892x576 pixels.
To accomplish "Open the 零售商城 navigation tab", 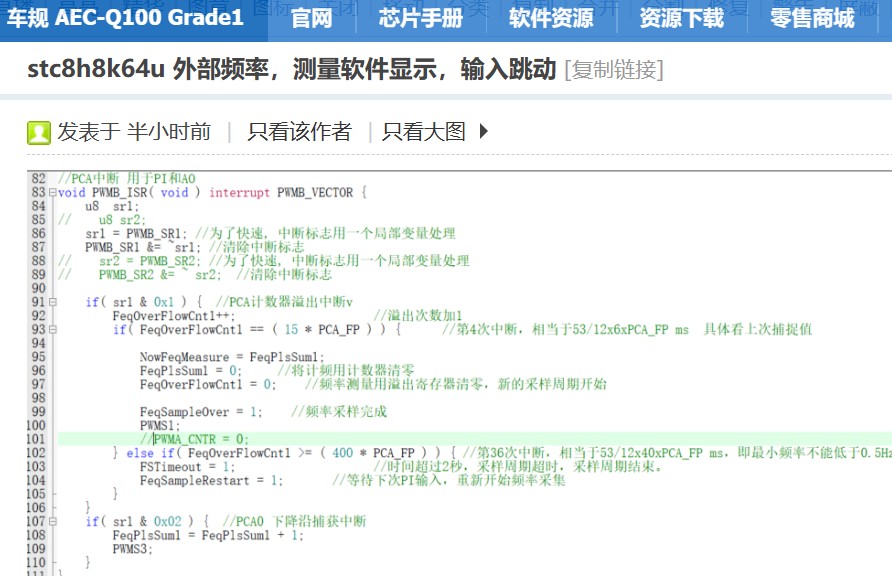I will (x=812, y=18).
